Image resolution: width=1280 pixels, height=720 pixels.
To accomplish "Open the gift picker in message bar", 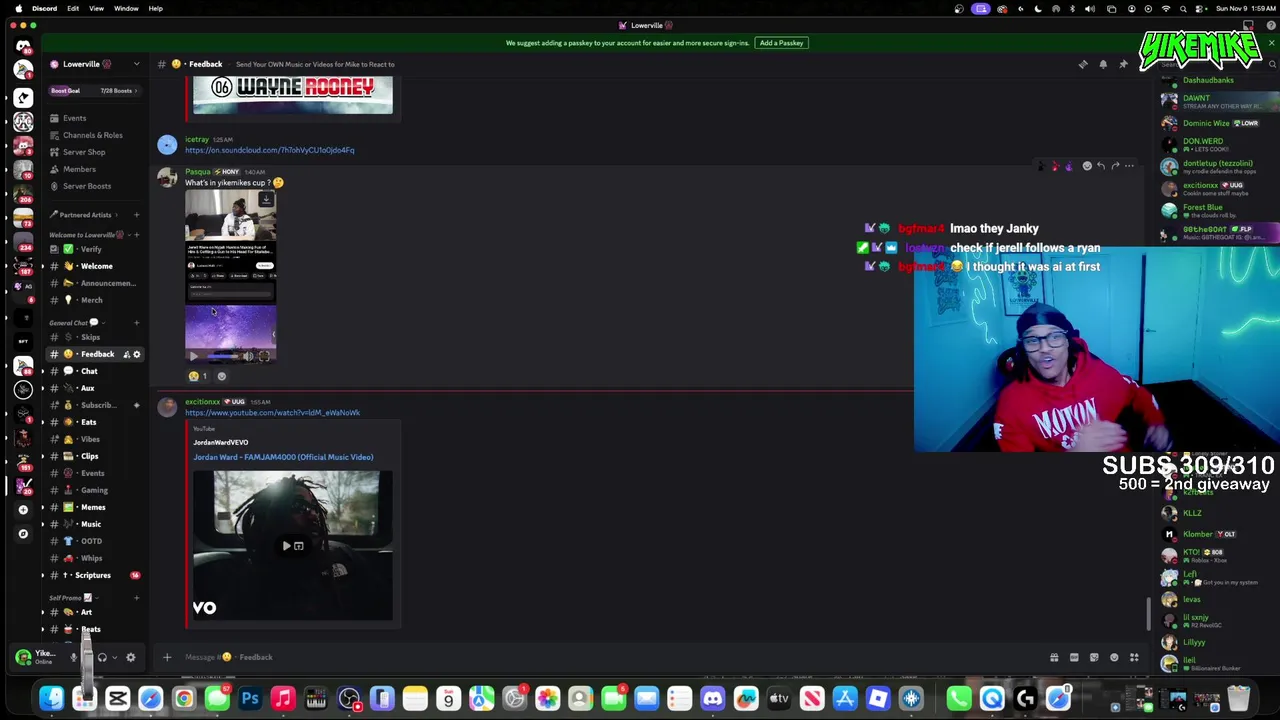I will 1054,657.
